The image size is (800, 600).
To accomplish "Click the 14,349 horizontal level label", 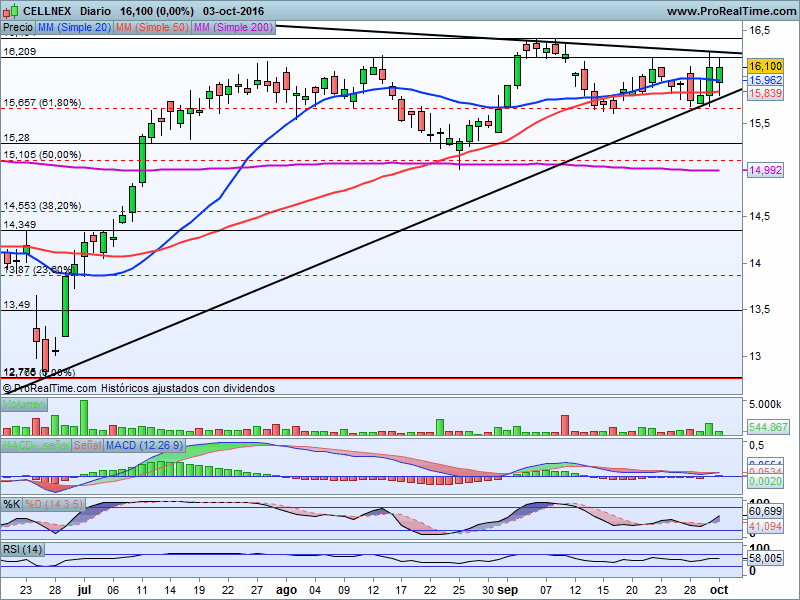I will 19,224.
